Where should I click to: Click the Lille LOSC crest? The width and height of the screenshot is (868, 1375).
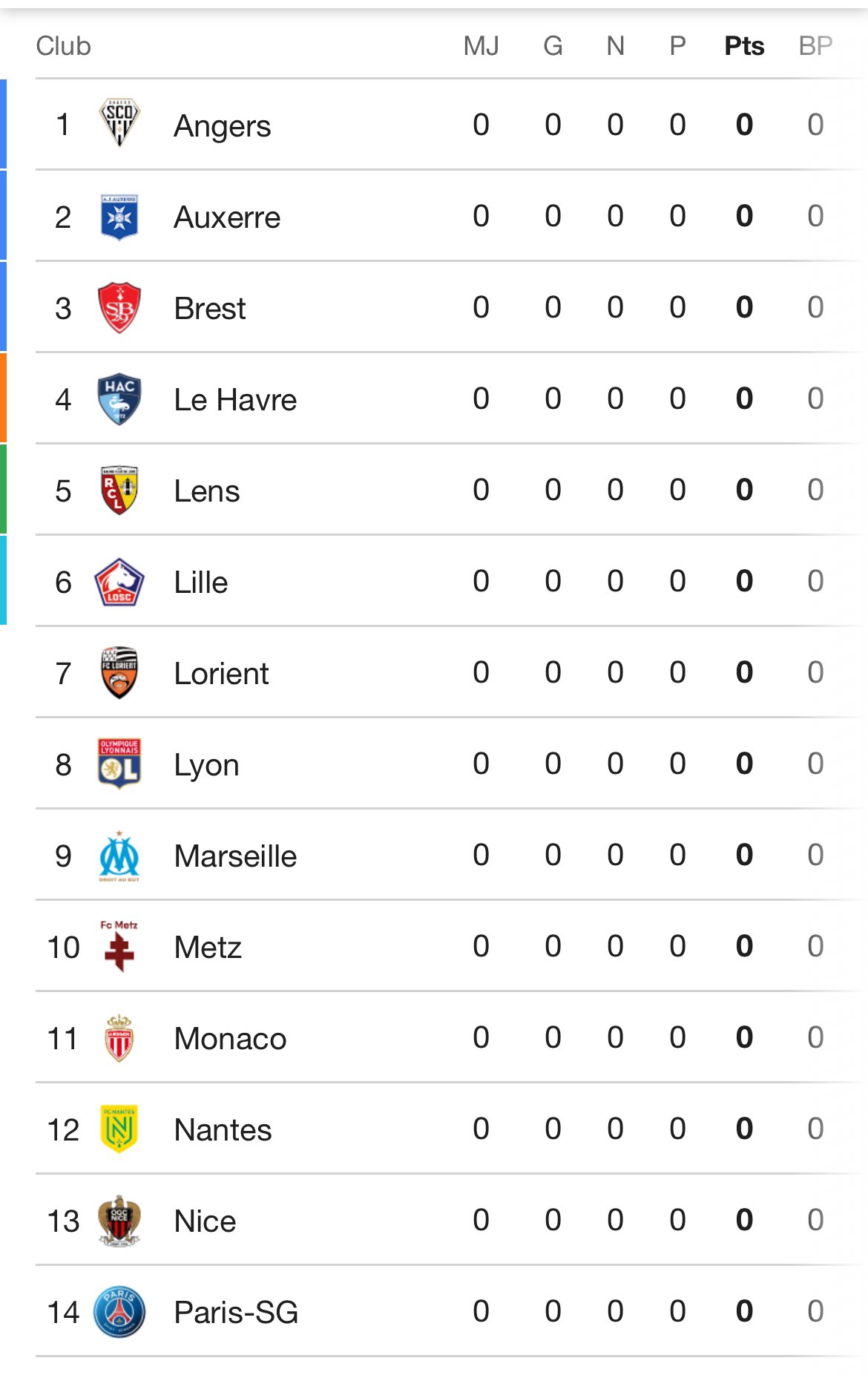[119, 582]
